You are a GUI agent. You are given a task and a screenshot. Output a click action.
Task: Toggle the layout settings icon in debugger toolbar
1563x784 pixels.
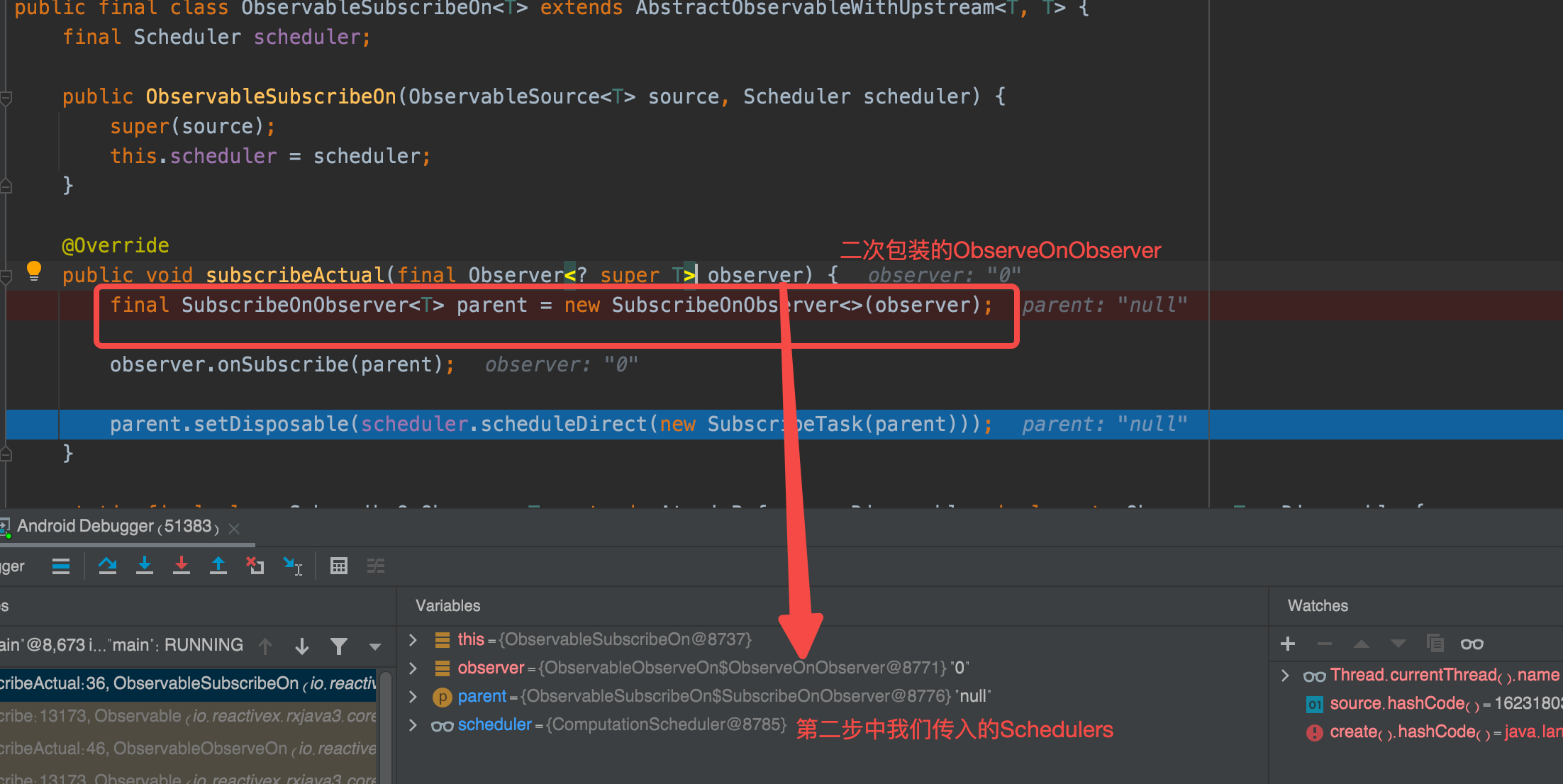tap(376, 566)
